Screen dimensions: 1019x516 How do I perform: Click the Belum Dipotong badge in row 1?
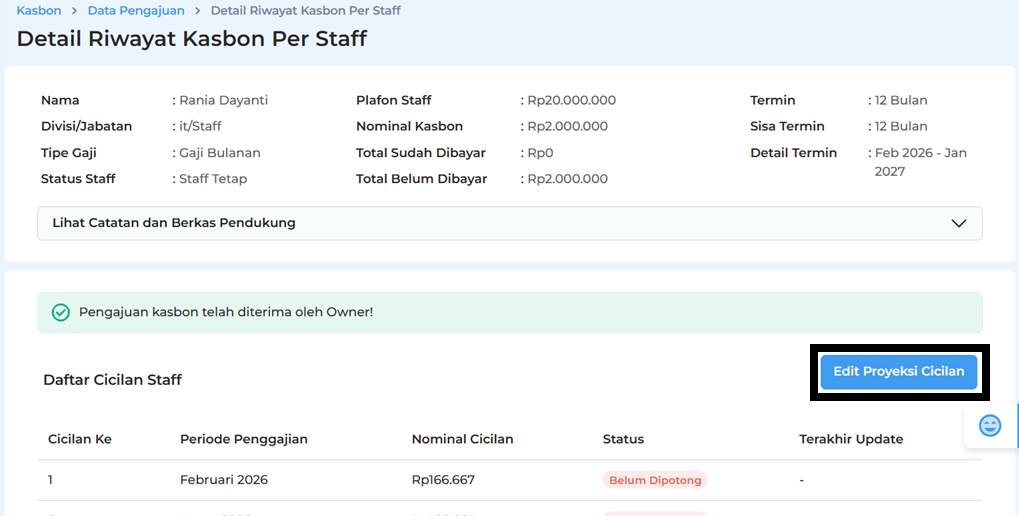coord(654,480)
